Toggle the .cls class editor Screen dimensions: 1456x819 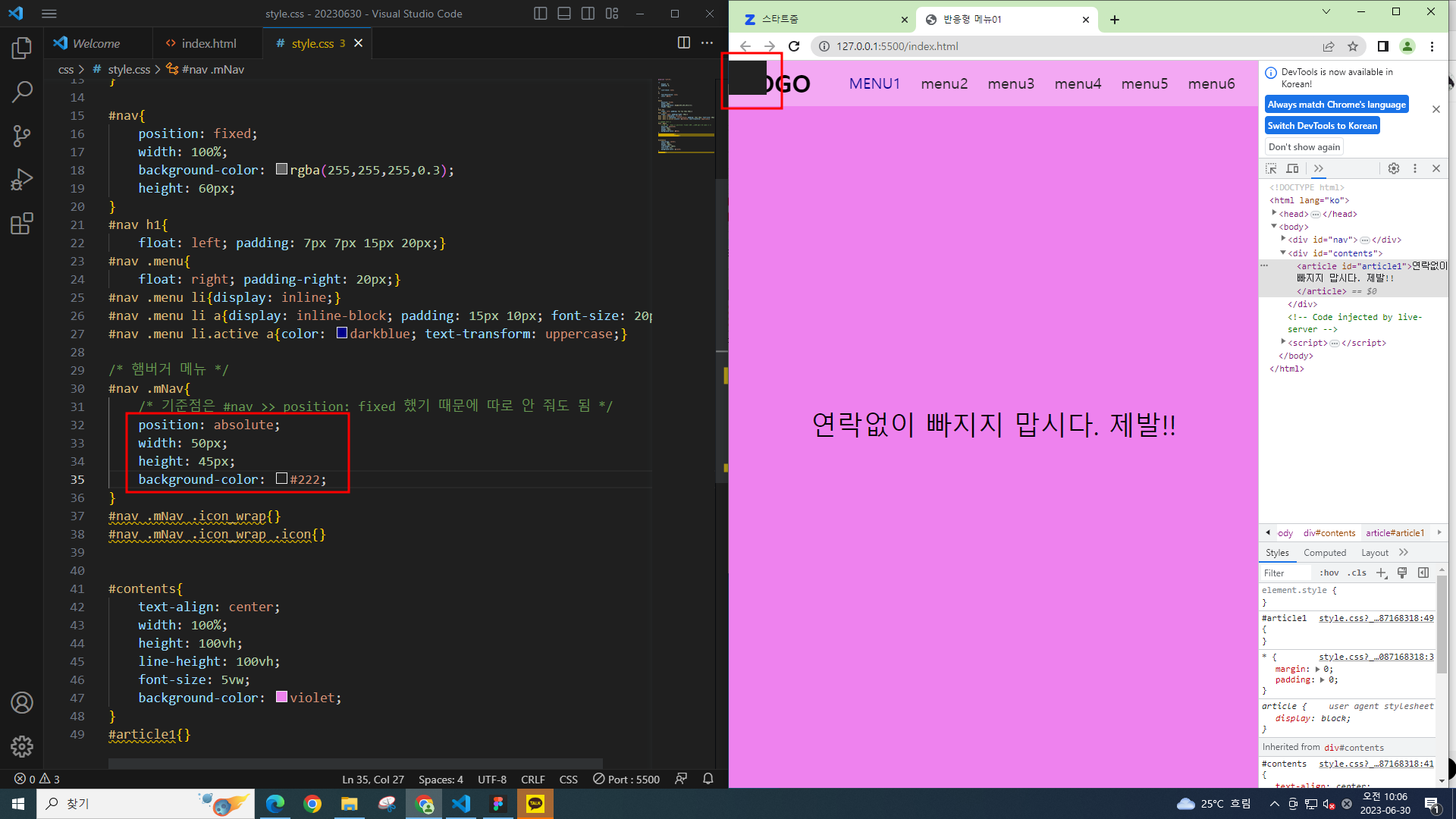click(x=1357, y=573)
